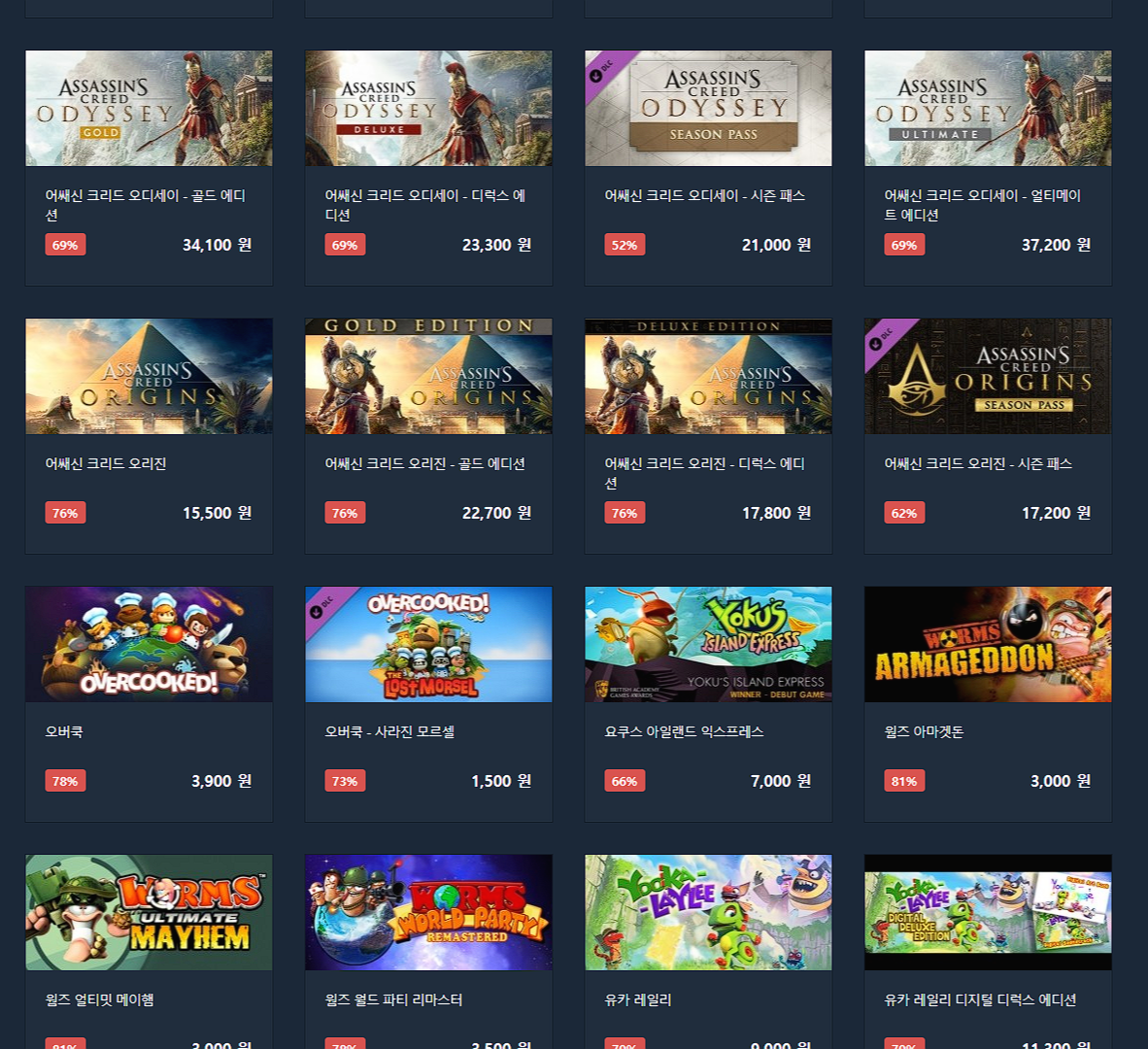This screenshot has height=1049, width=1148.
Task: Click the 81% discount tag on 웜즈 아마겟돈
Action: tap(904, 781)
